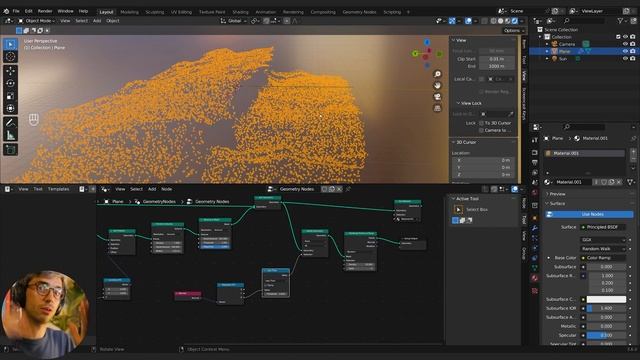Toggle render camera icon for Sun
Screen dimensions: 640x360
point(632,59)
